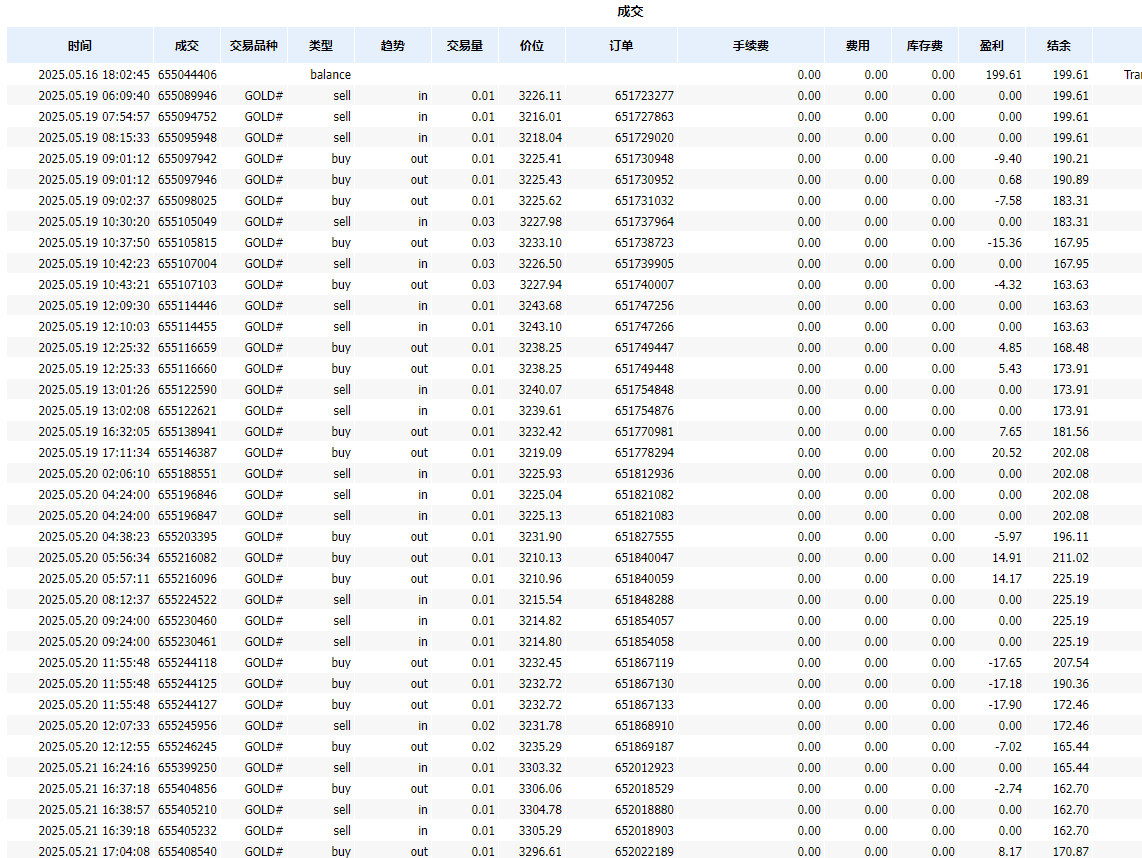Image resolution: width=1142 pixels, height=858 pixels.
Task: Click order number 652018880
Action: [x=644, y=810]
